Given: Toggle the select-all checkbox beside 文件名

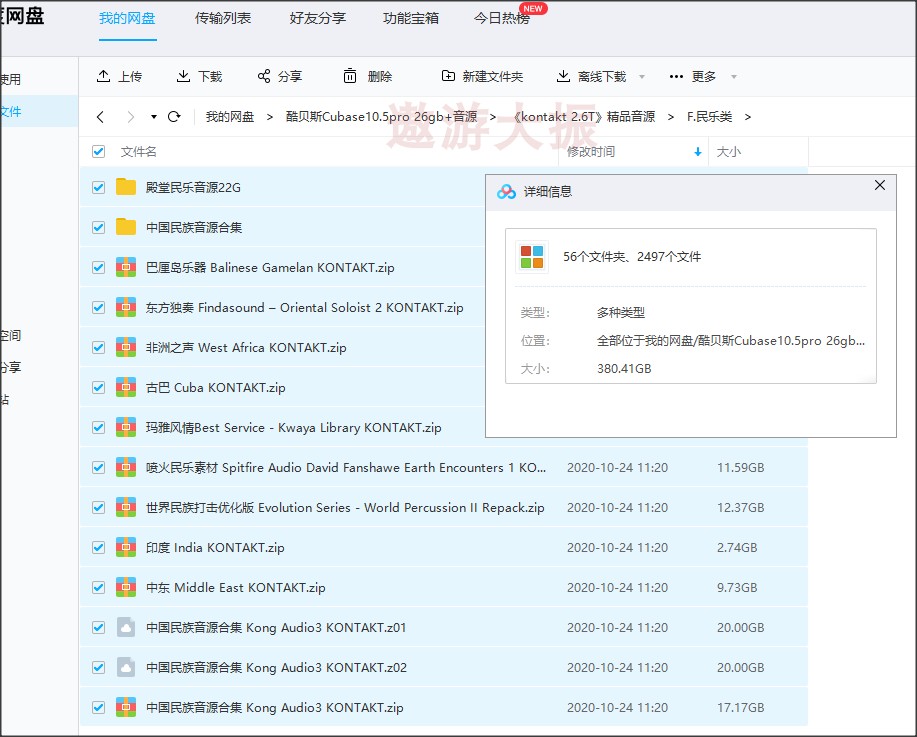Looking at the screenshot, I should pyautogui.click(x=98, y=152).
